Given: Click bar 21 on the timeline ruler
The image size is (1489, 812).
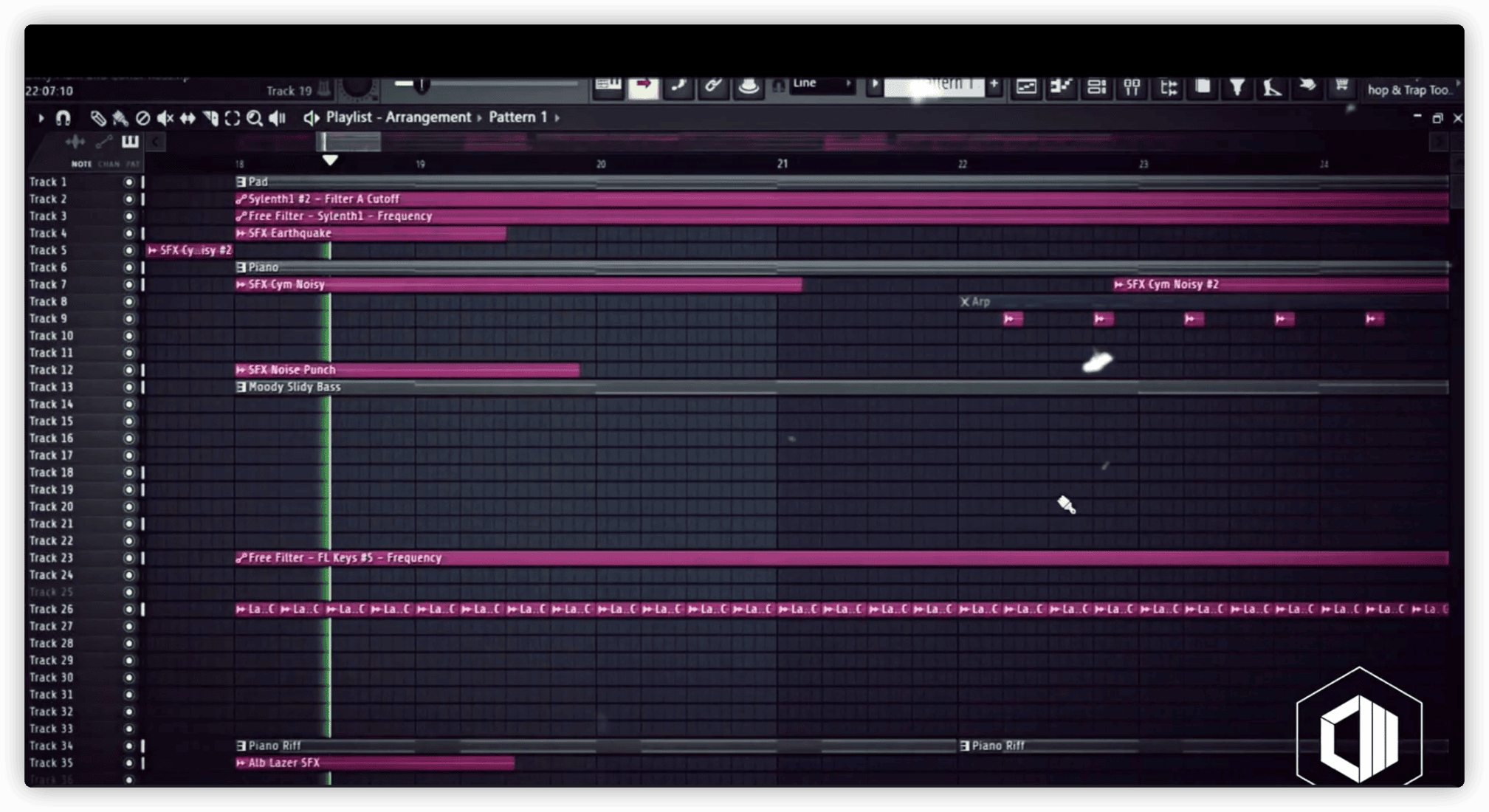Looking at the screenshot, I should click(x=782, y=163).
